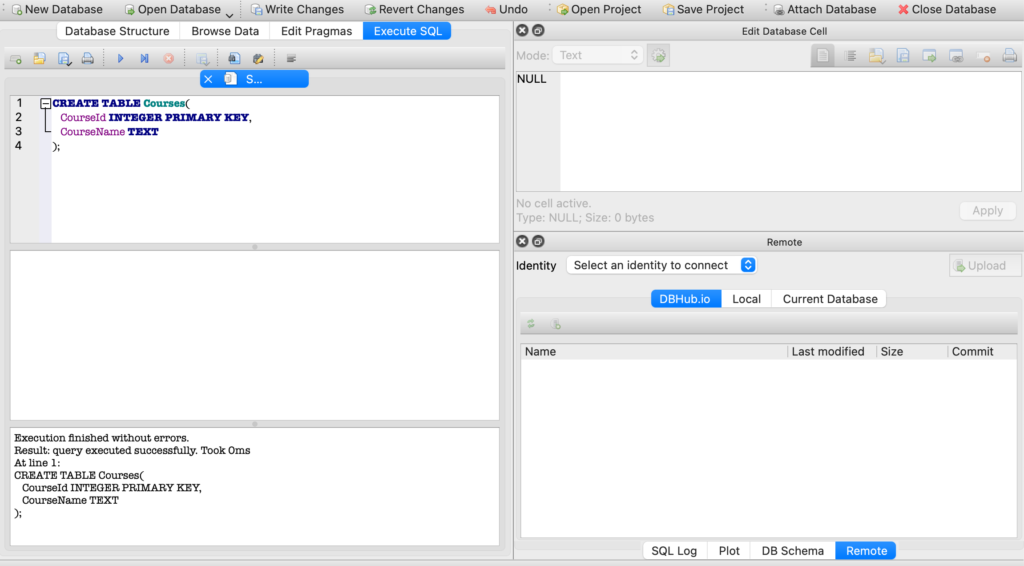Import cell data from file icon
Viewport: 1024px width, 566px height.
(x=876, y=56)
